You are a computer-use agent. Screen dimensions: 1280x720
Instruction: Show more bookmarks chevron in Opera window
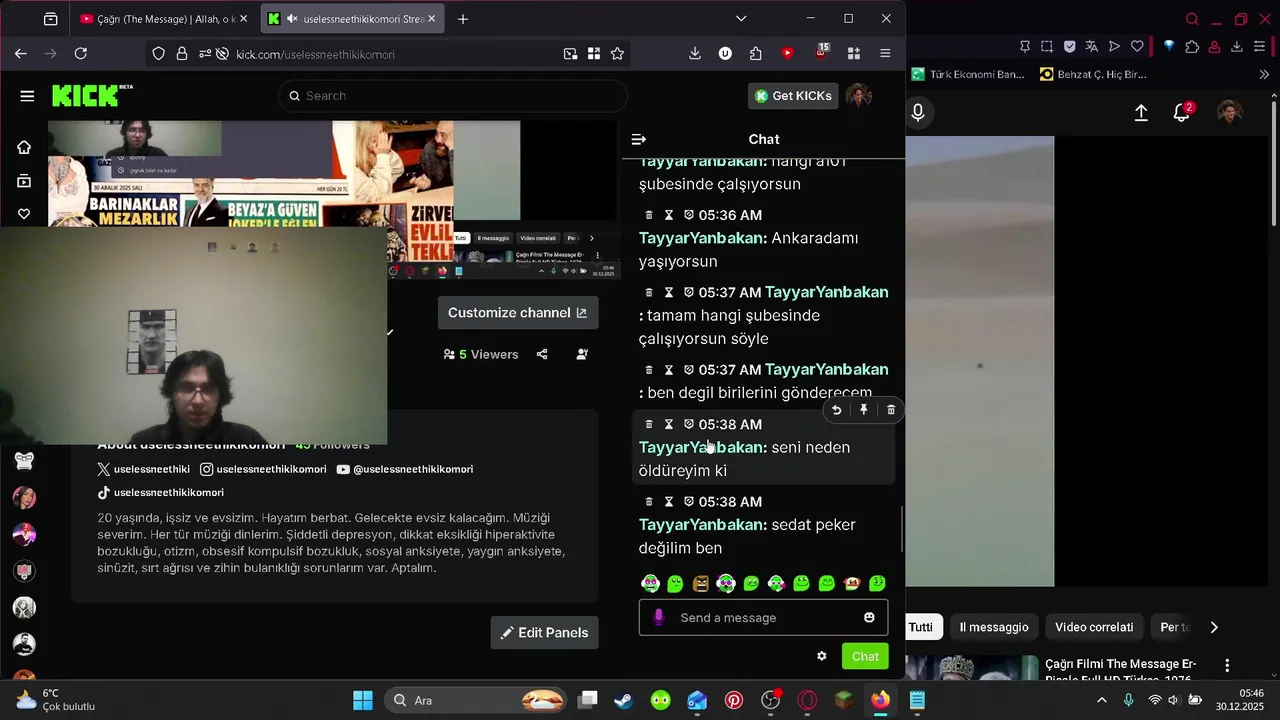tap(1264, 74)
